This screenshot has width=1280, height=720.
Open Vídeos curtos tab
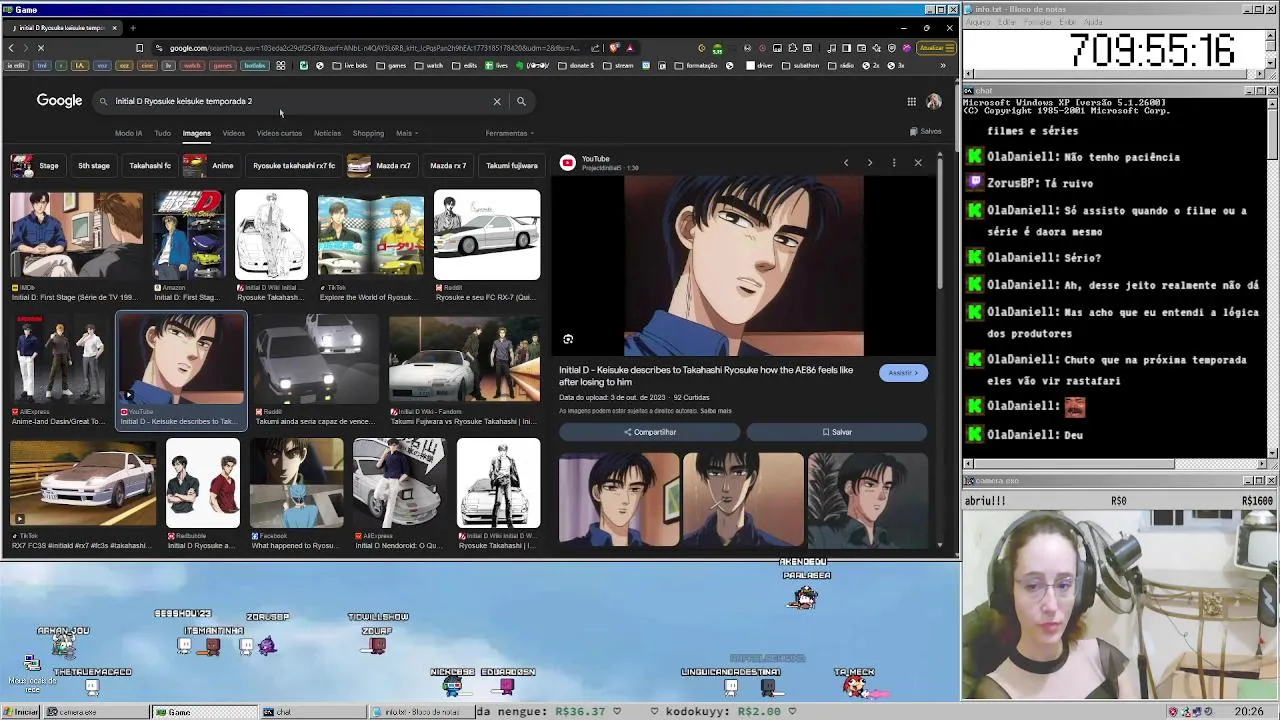(279, 133)
